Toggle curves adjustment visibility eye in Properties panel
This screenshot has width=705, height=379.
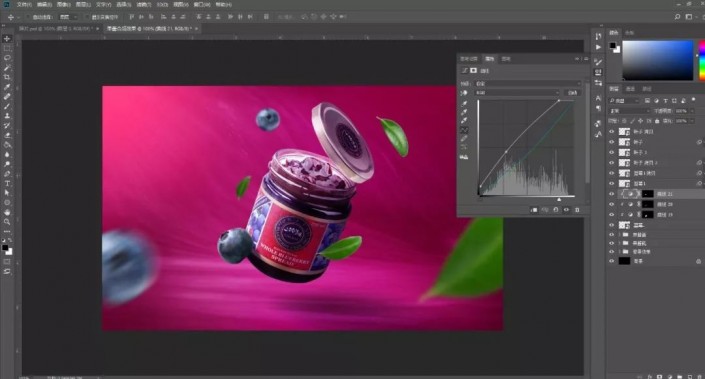click(x=567, y=210)
